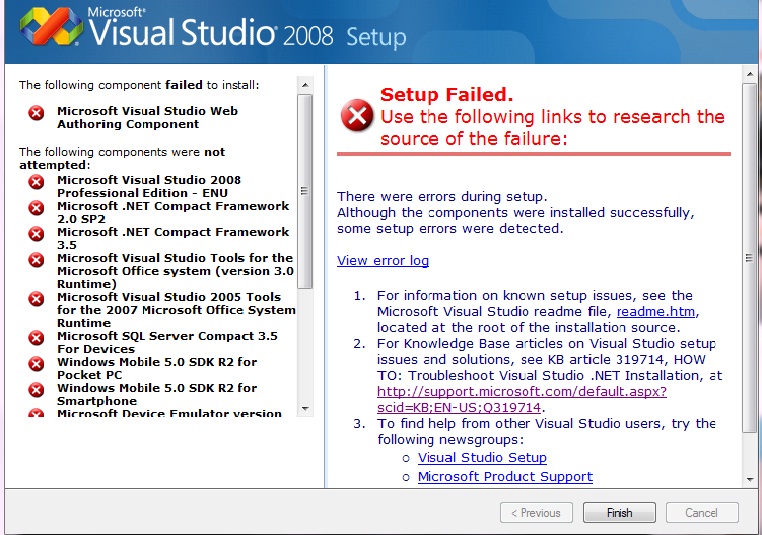Select 'Microsoft .NET Compact Framework 2.0 SP2' item

pos(173,212)
